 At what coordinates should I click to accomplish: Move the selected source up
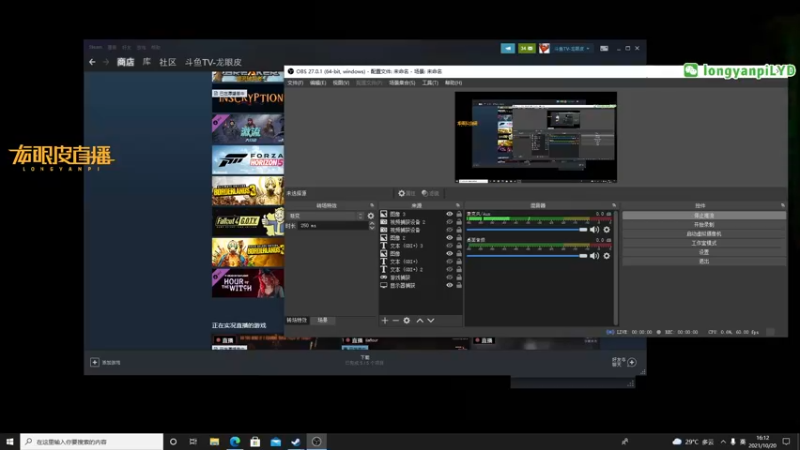click(419, 320)
